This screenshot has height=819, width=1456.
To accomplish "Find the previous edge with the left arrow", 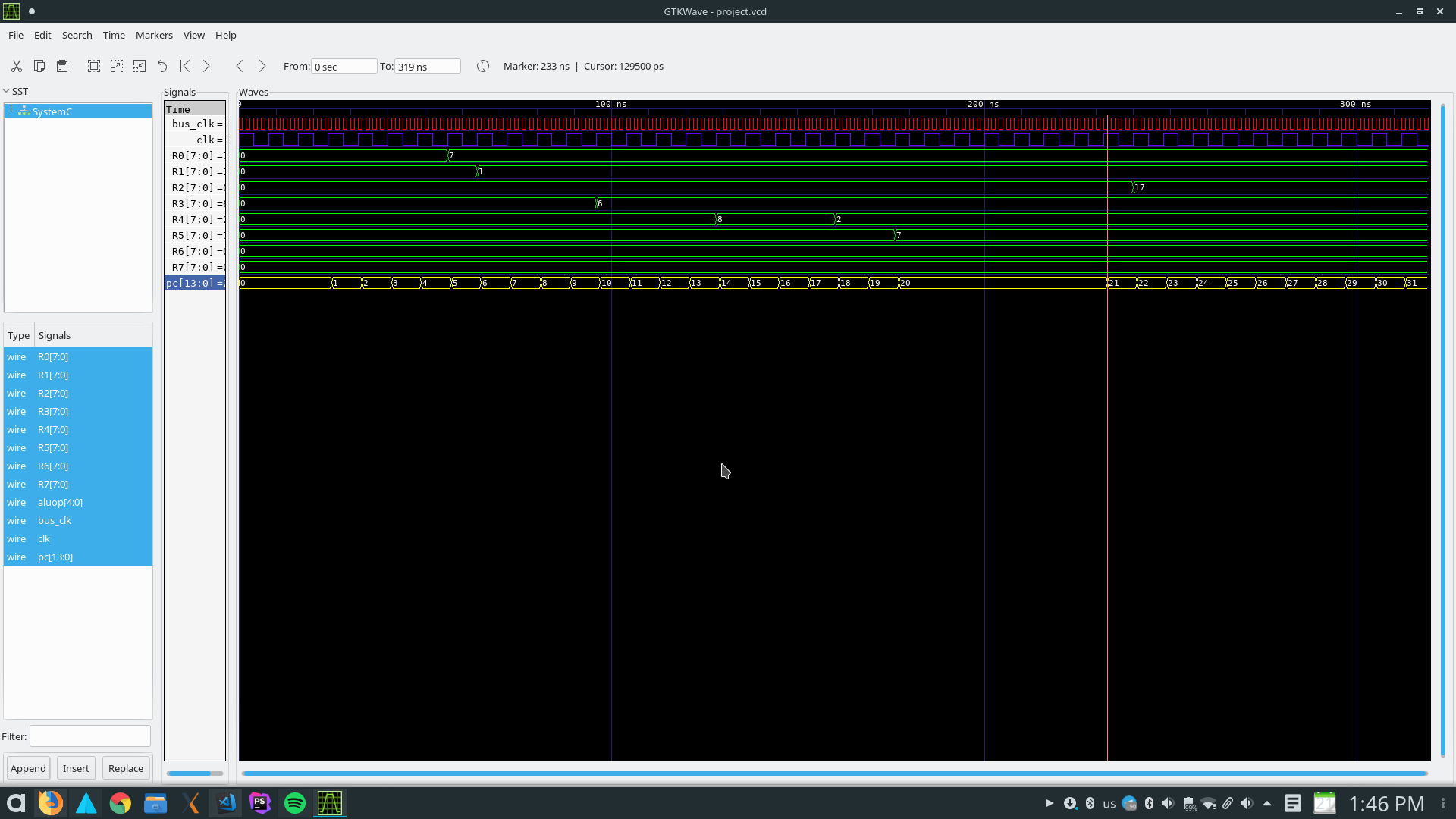I will coord(240,67).
